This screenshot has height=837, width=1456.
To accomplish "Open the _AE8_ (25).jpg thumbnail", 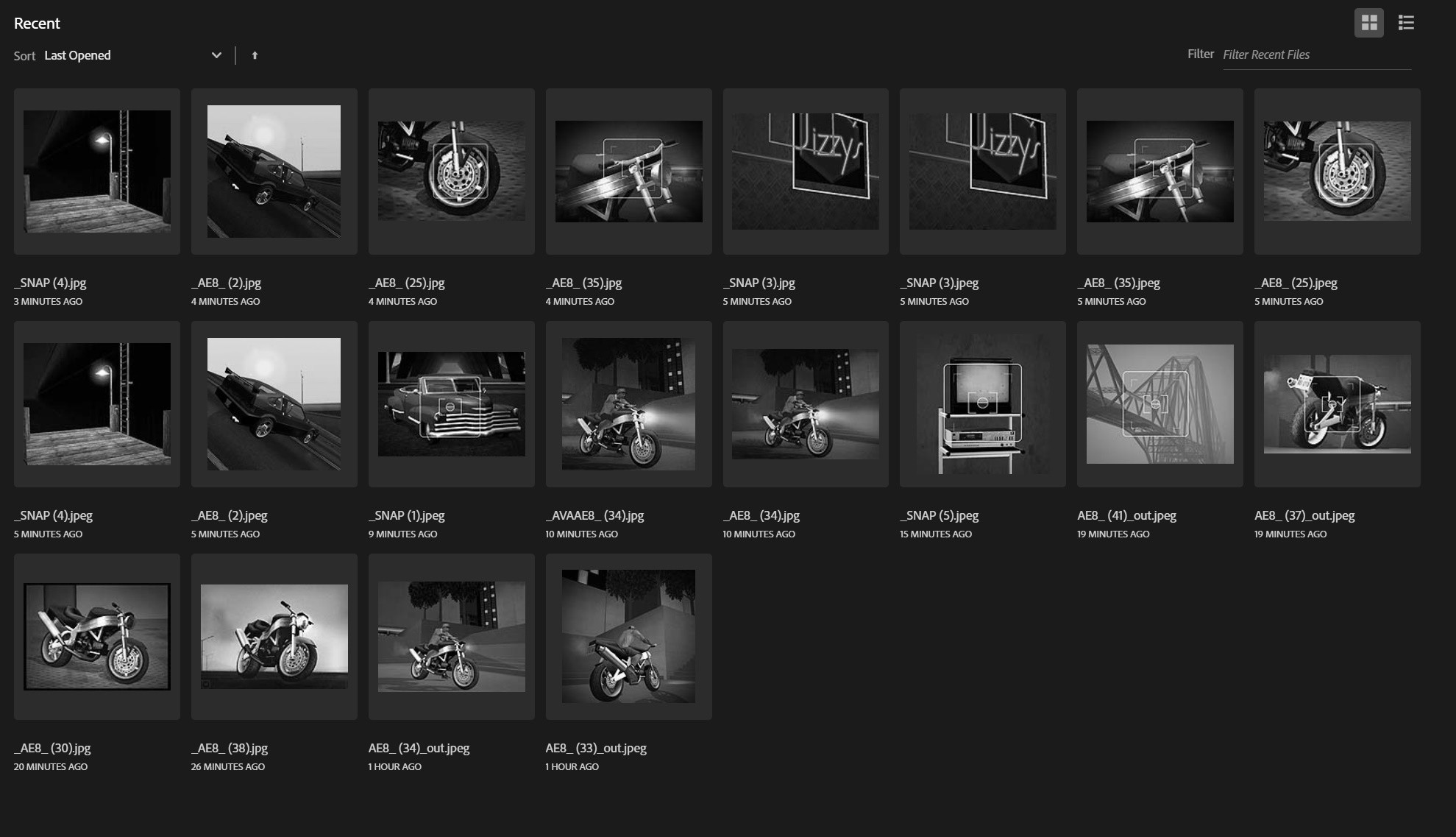I will point(451,172).
